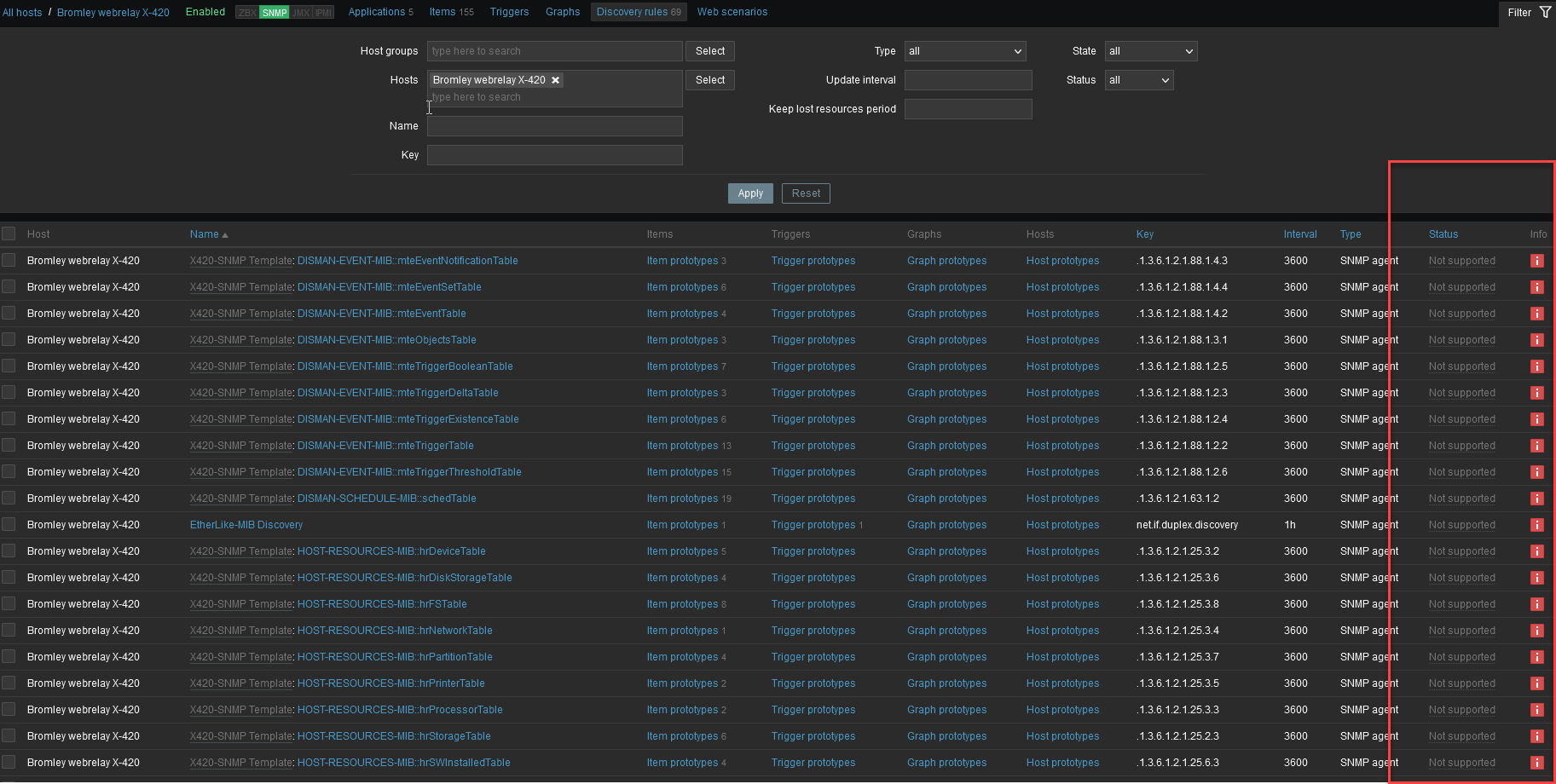Open error info icon for hrFSTable row
This screenshot has height=784, width=1556.
(x=1537, y=604)
